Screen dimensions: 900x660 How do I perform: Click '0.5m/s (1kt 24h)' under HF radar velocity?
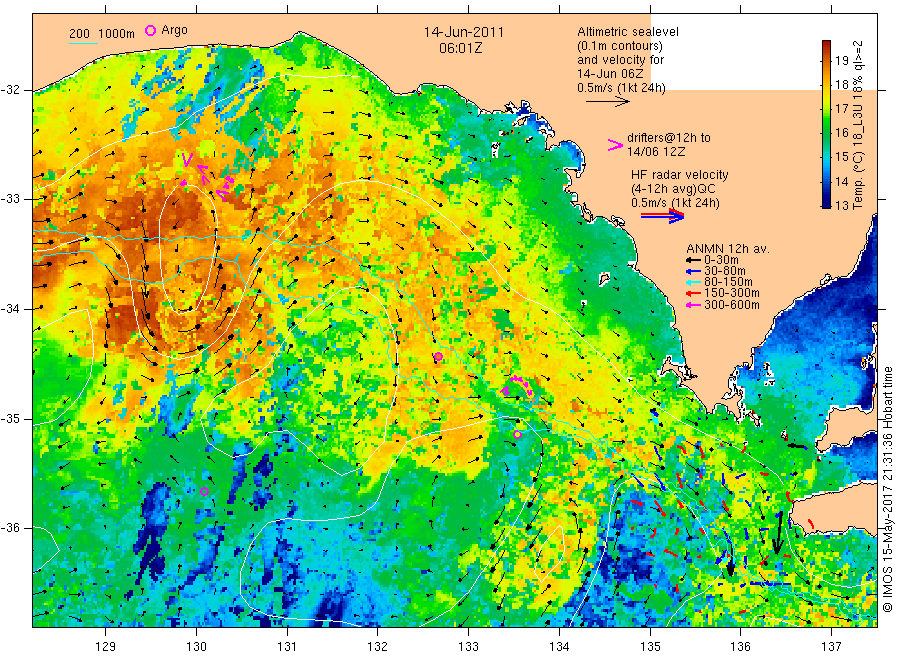pos(675,203)
